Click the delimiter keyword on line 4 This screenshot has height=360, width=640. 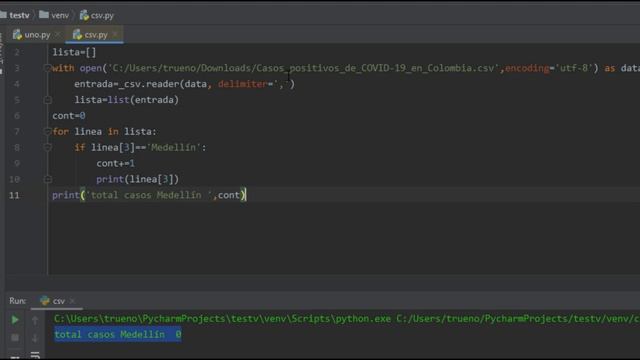tap(242, 84)
